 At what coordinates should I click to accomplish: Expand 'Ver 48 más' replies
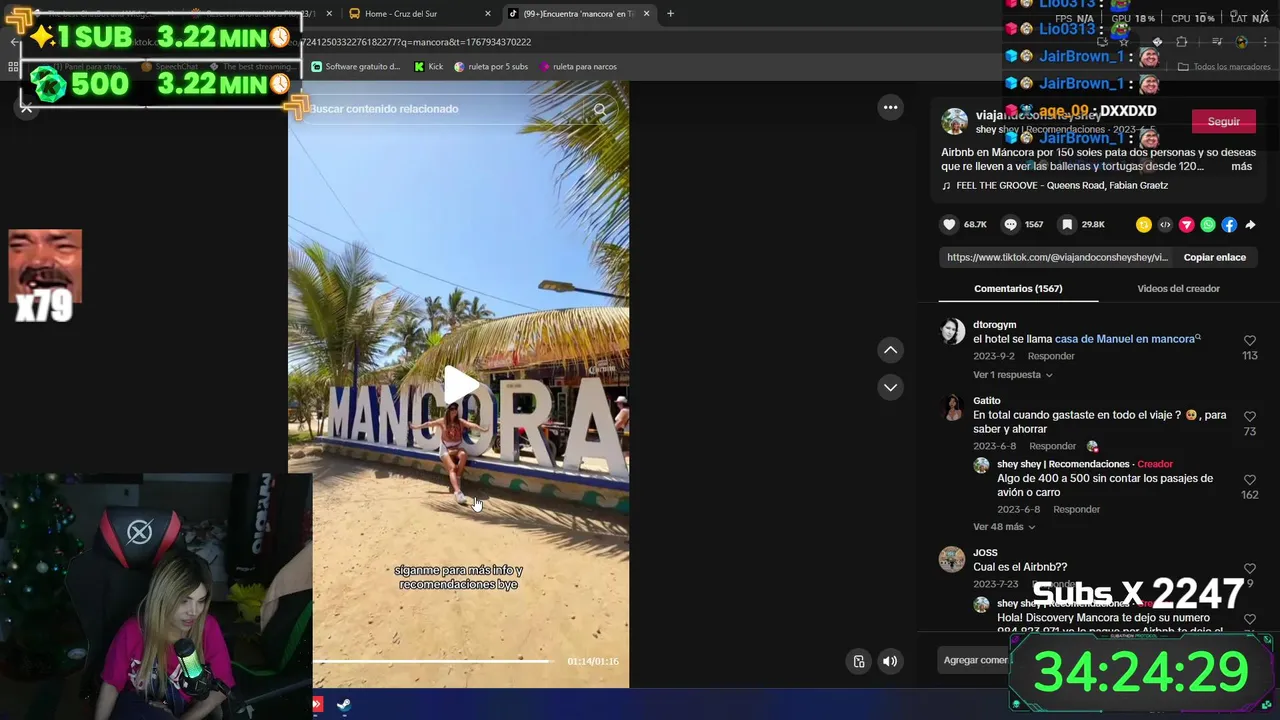pyautogui.click(x=1004, y=527)
